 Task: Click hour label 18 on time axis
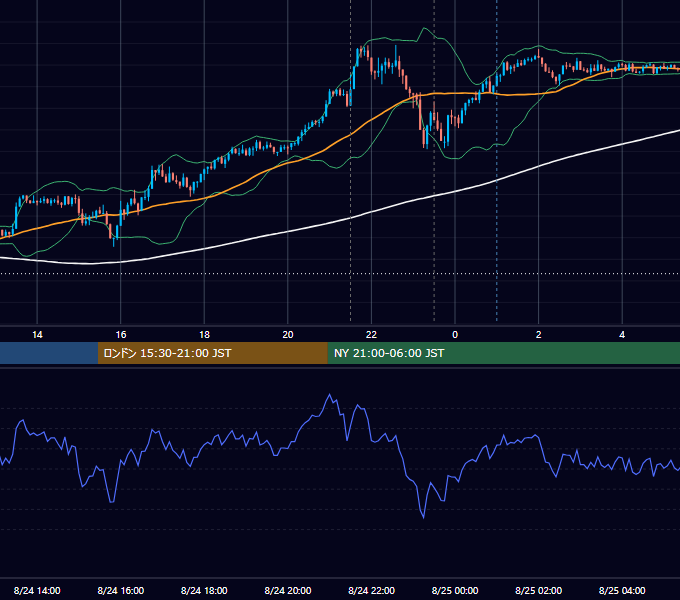click(204, 335)
